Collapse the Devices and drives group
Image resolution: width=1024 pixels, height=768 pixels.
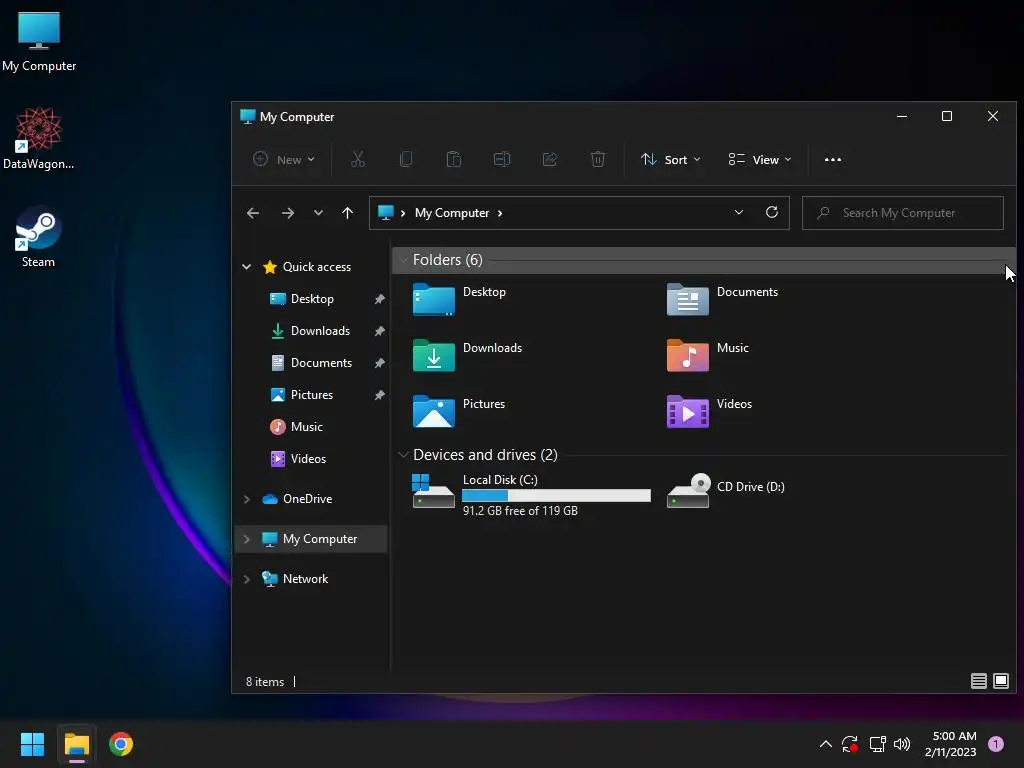point(403,455)
